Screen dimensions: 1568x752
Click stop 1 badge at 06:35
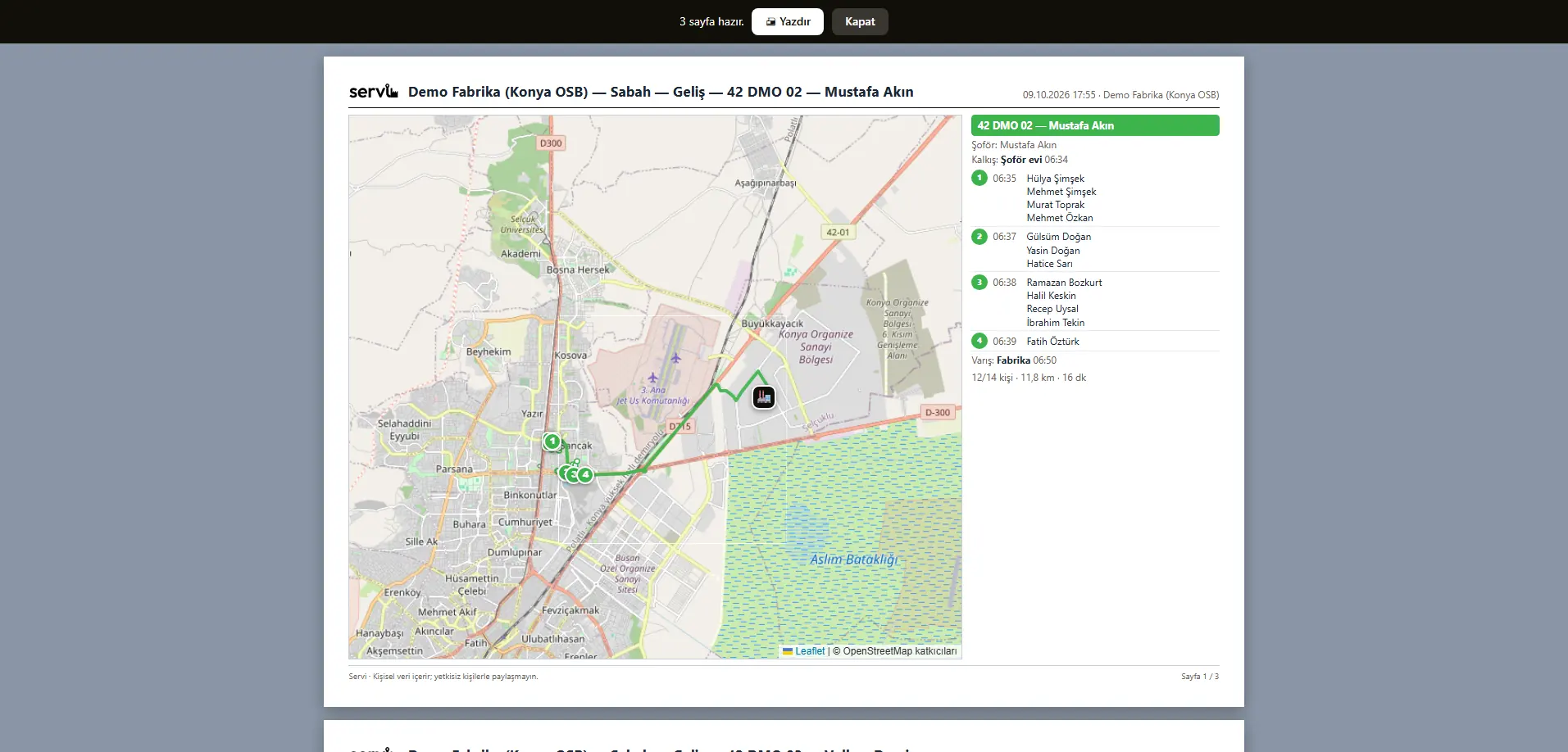[979, 178]
